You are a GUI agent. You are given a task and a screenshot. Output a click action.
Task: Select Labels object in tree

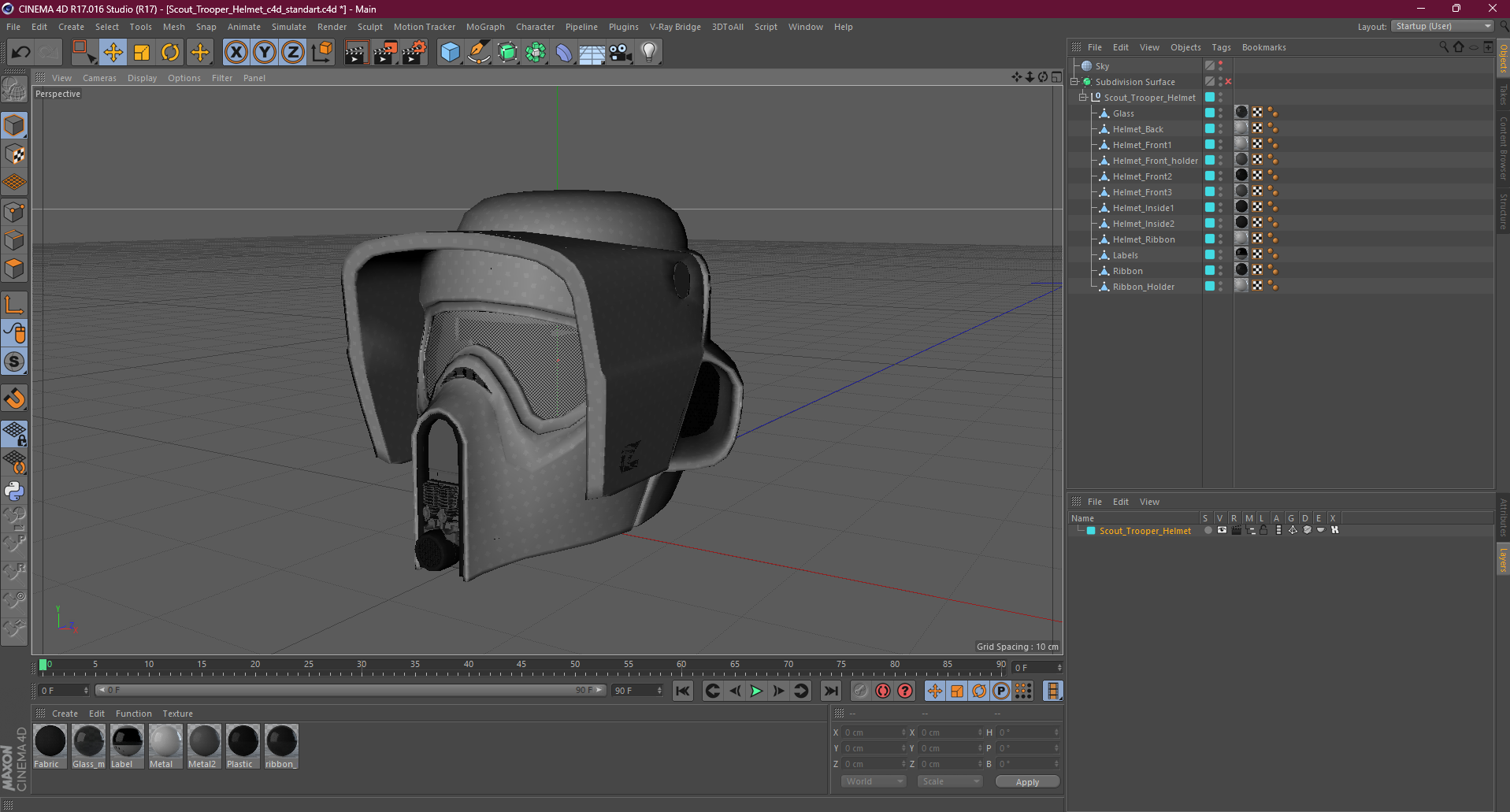[1125, 255]
